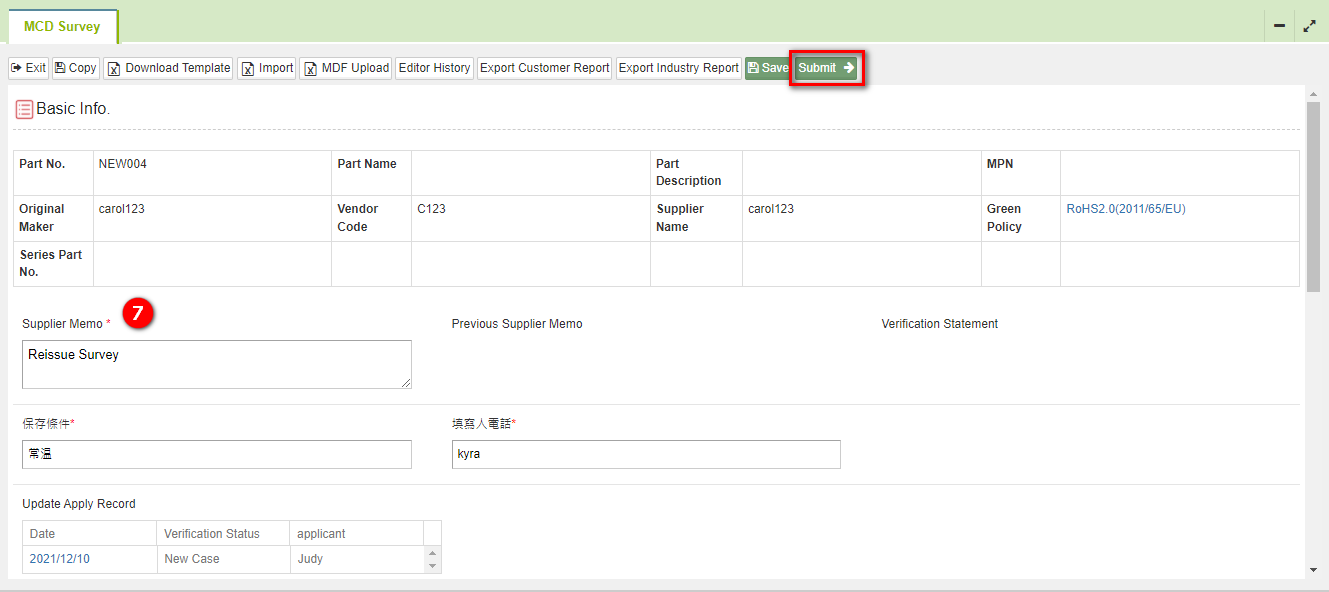Viewport: 1329px width, 592px height.
Task: Open RoHS2.0(2011/65/EU) green policy link
Action: tap(1126, 209)
